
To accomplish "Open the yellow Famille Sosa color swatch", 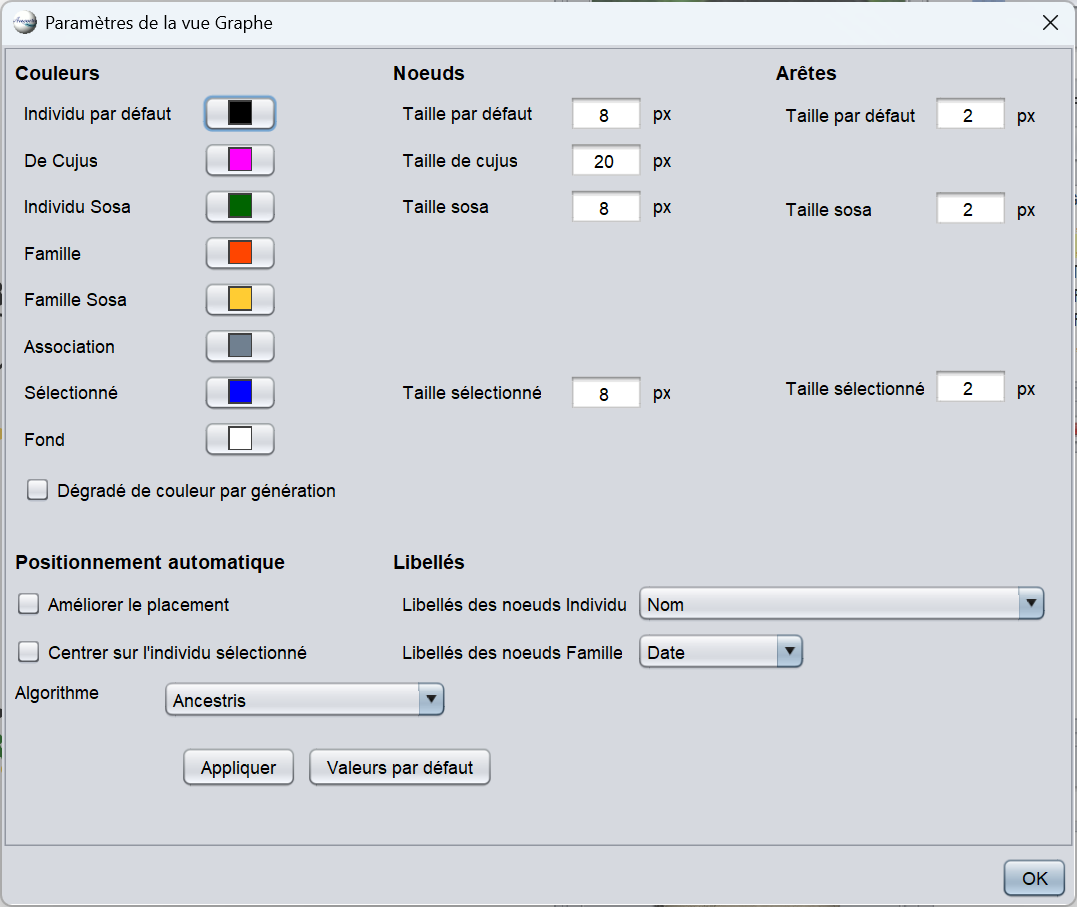I will pos(240,299).
